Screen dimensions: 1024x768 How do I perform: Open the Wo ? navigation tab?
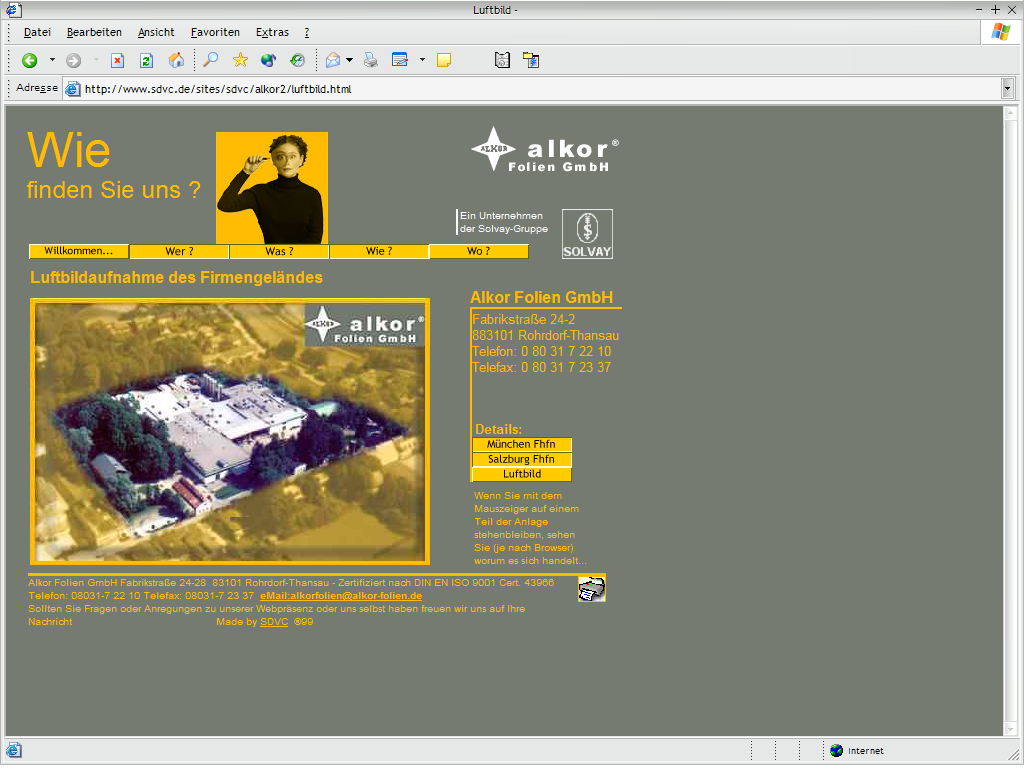pos(479,251)
